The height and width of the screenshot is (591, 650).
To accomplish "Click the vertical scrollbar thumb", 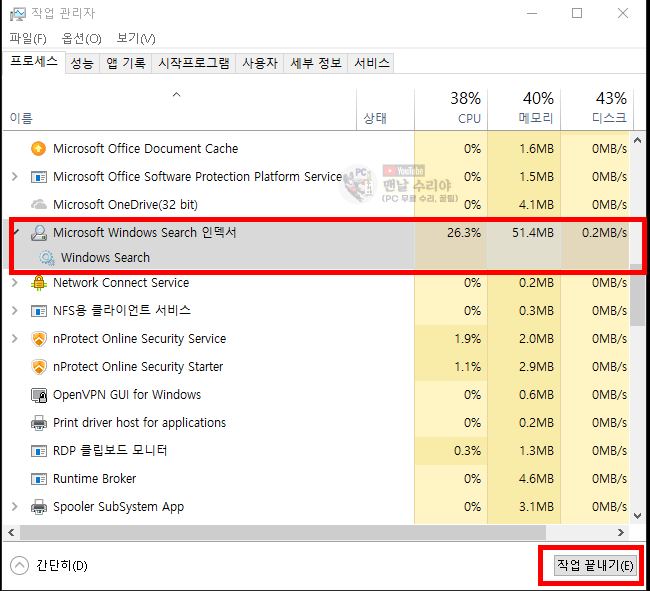I will 638,296.
